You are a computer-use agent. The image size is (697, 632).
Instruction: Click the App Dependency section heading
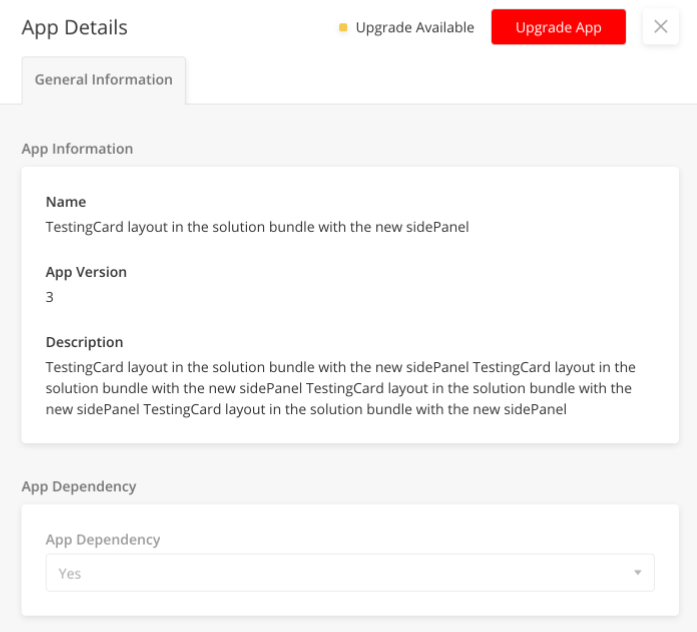79,487
